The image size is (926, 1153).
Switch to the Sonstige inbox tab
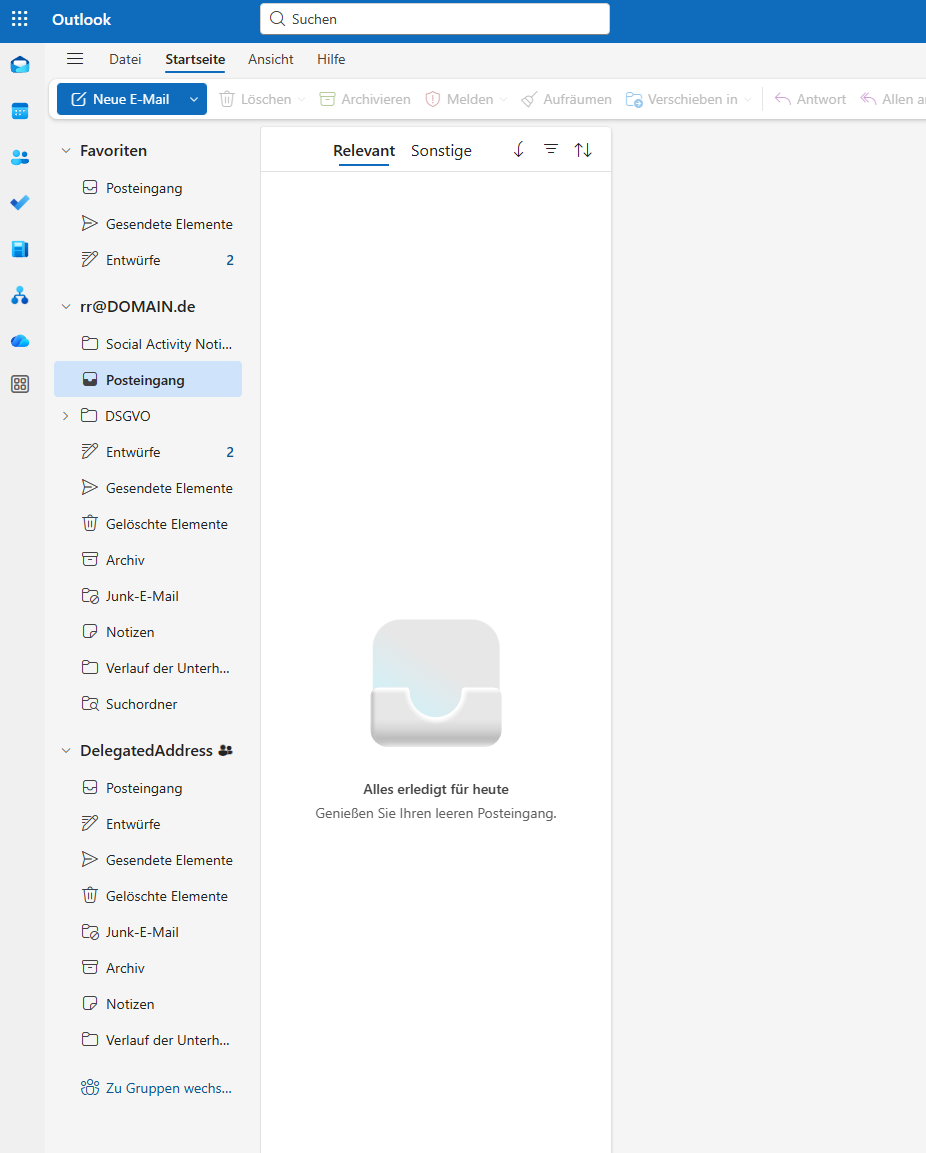[x=441, y=151]
